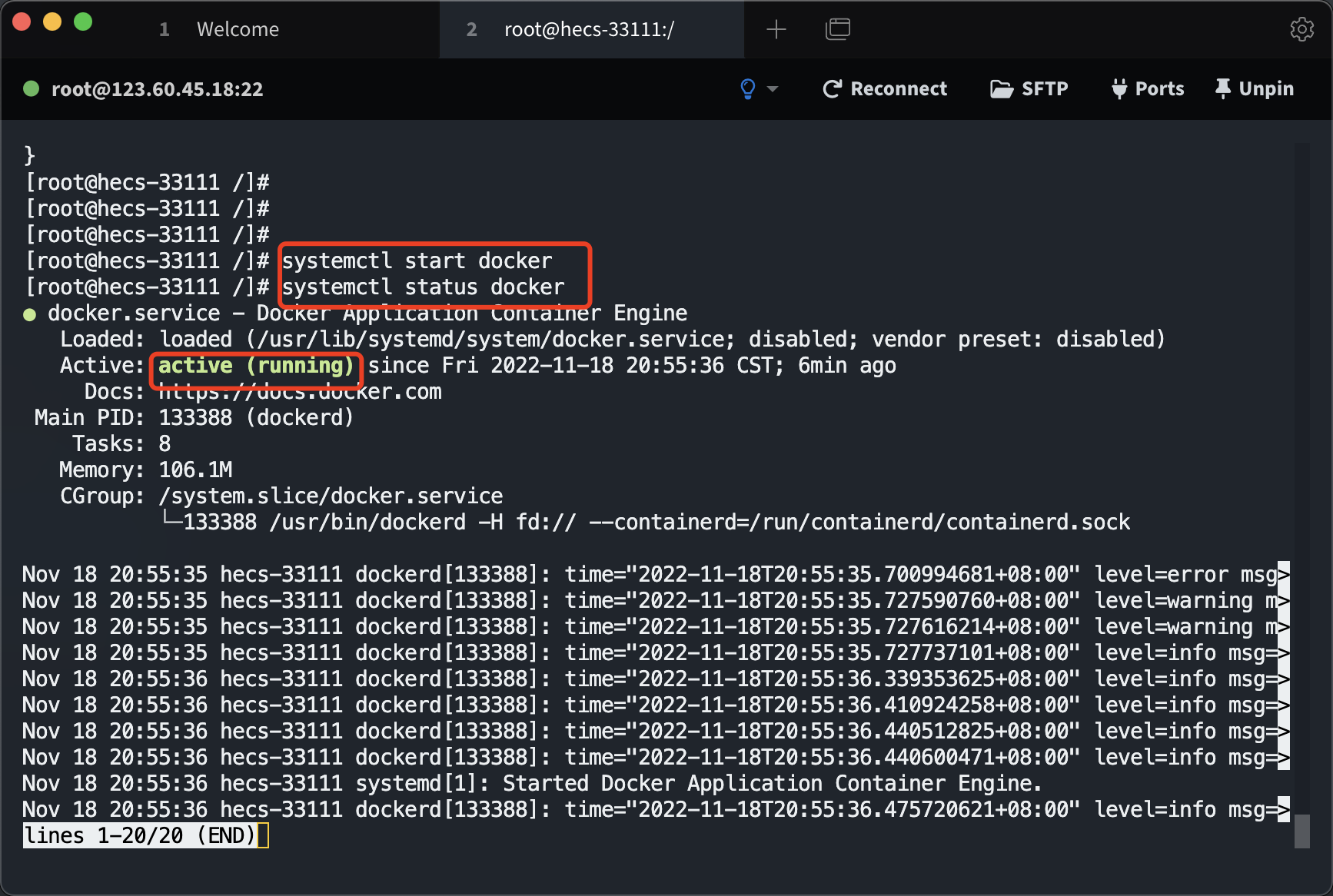Switch to the Welcome tab
This screenshot has width=1333, height=896.
pyautogui.click(x=238, y=29)
